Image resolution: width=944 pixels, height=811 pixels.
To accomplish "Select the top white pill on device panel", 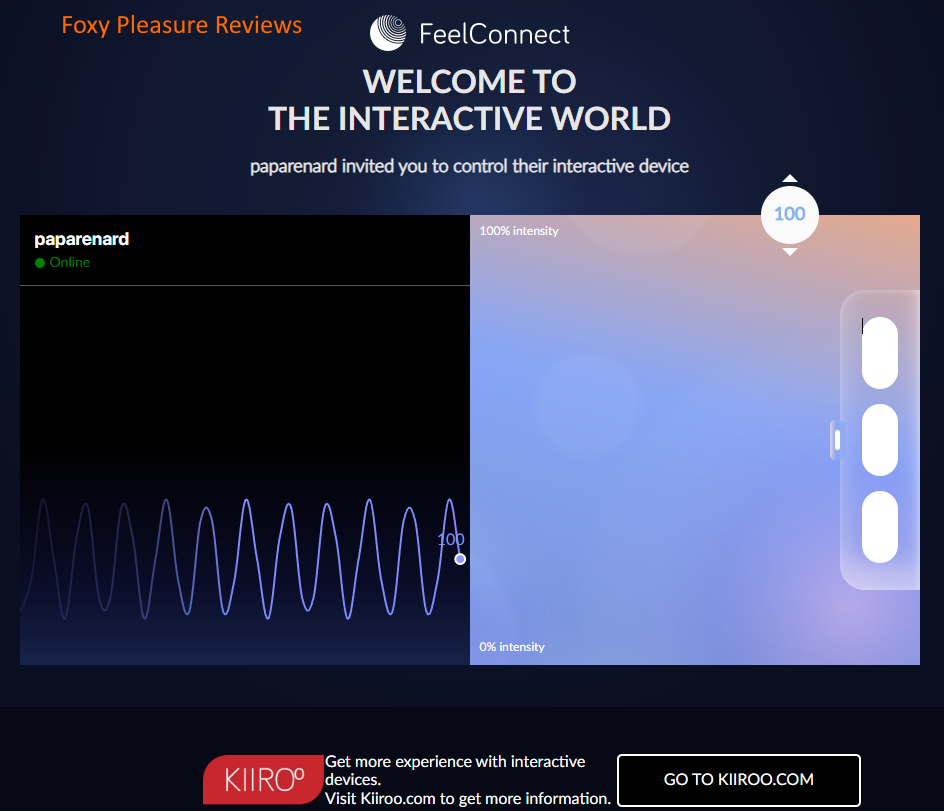I will (x=880, y=353).
